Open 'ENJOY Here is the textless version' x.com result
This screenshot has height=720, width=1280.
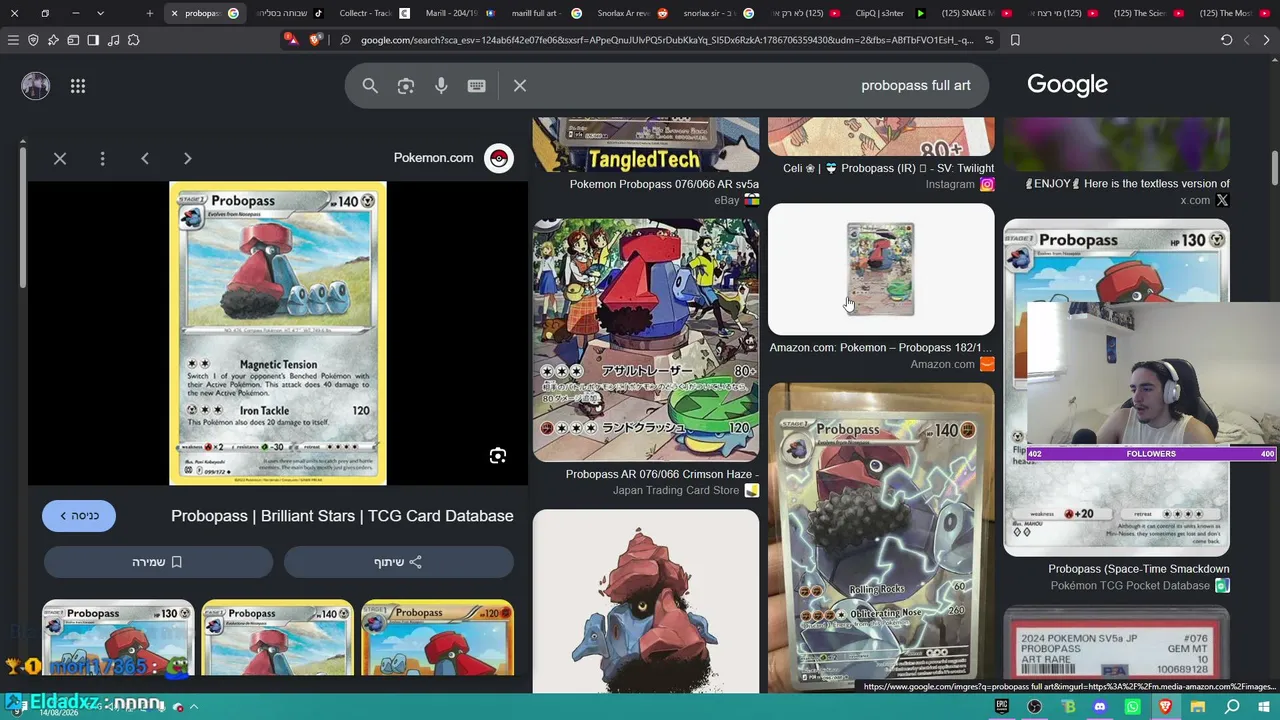[x=1128, y=184]
